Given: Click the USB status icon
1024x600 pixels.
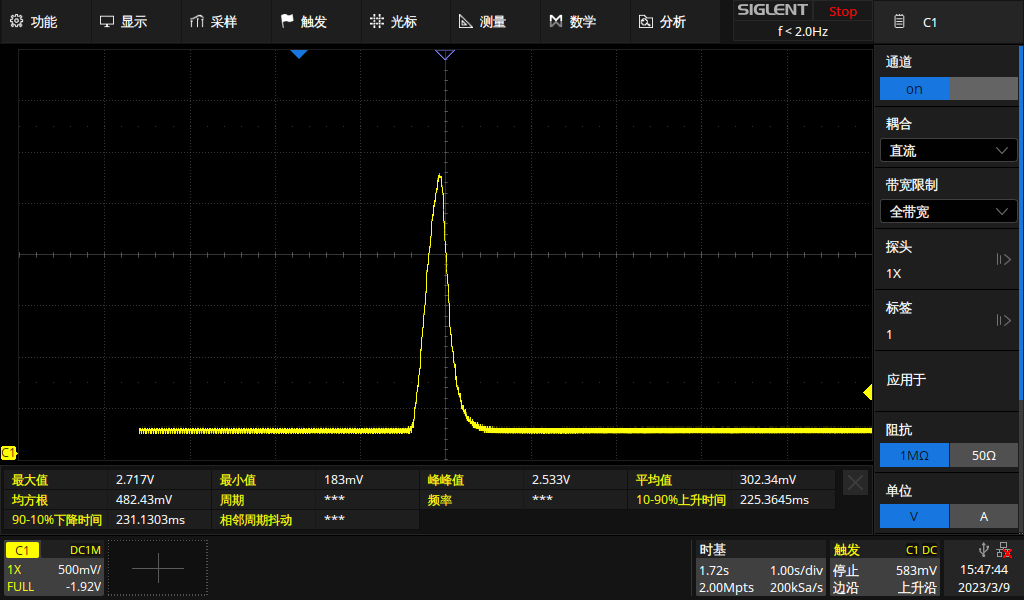Looking at the screenshot, I should pyautogui.click(x=984, y=549).
